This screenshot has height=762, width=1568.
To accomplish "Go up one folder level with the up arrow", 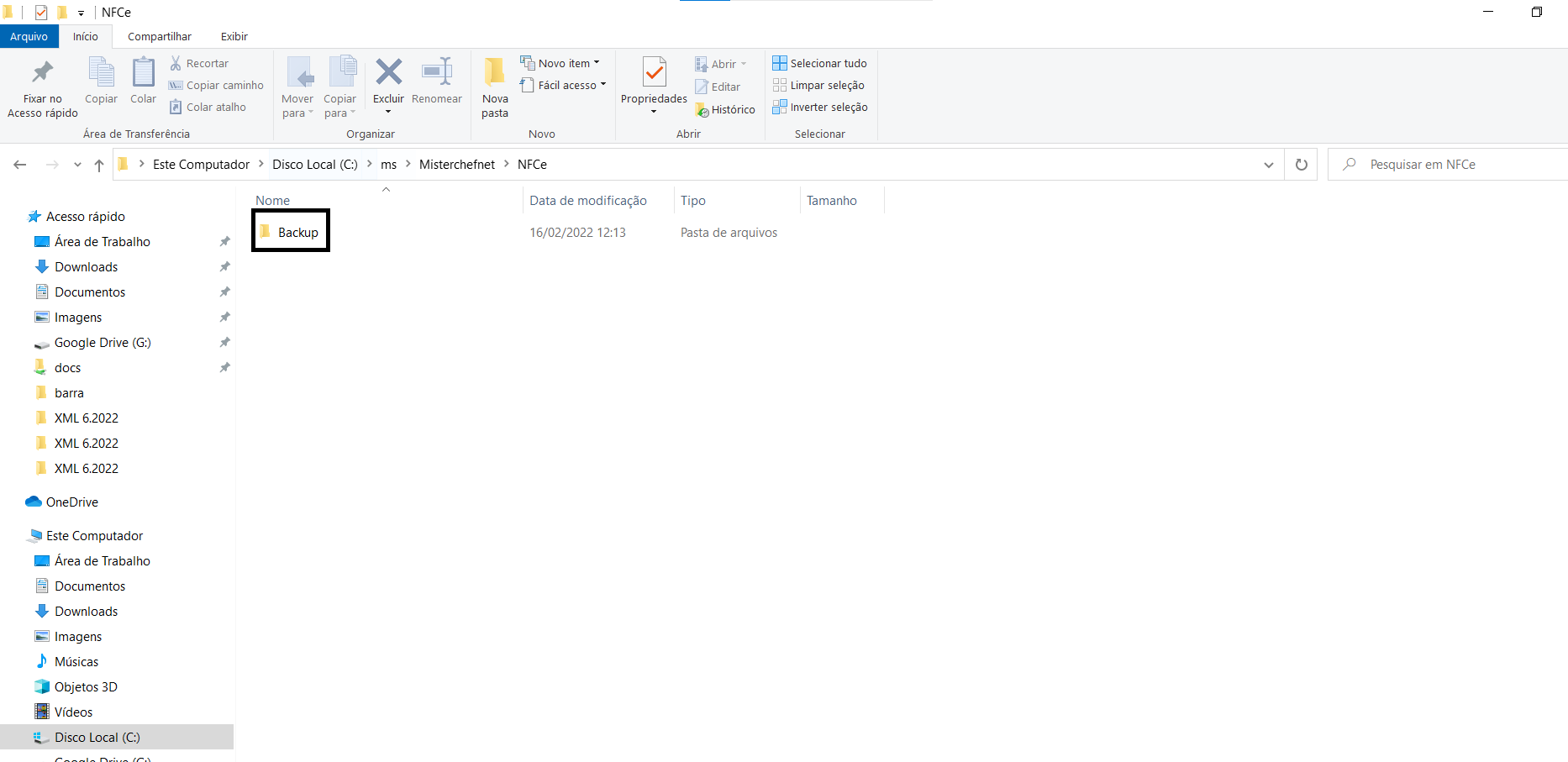I will [99, 165].
